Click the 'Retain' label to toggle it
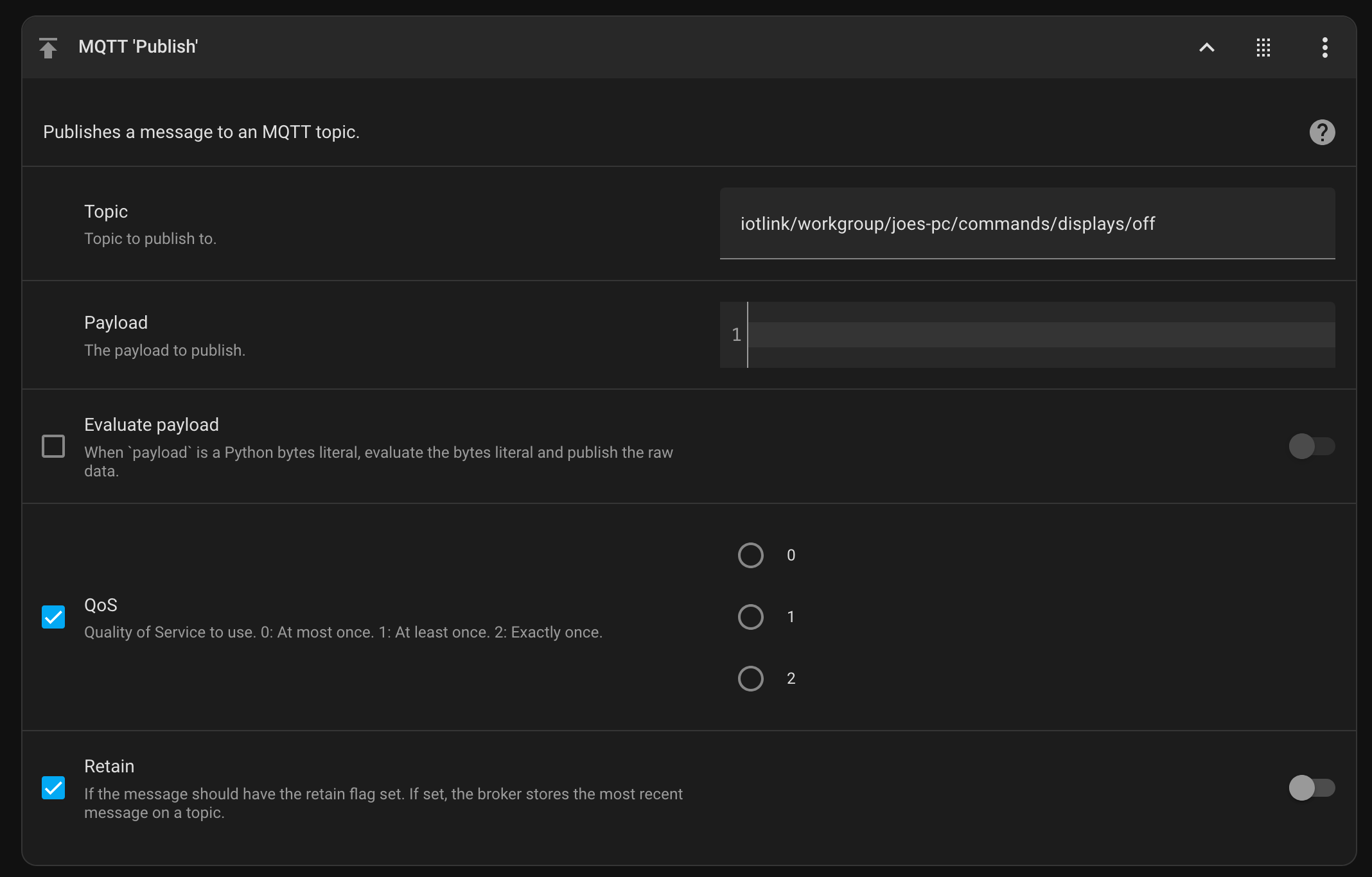Image resolution: width=1372 pixels, height=877 pixels. click(x=109, y=765)
